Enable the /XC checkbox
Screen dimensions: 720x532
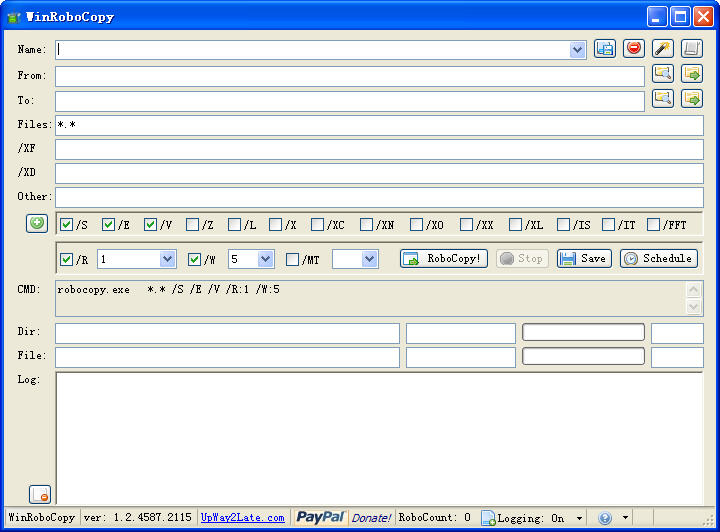[x=317, y=224]
